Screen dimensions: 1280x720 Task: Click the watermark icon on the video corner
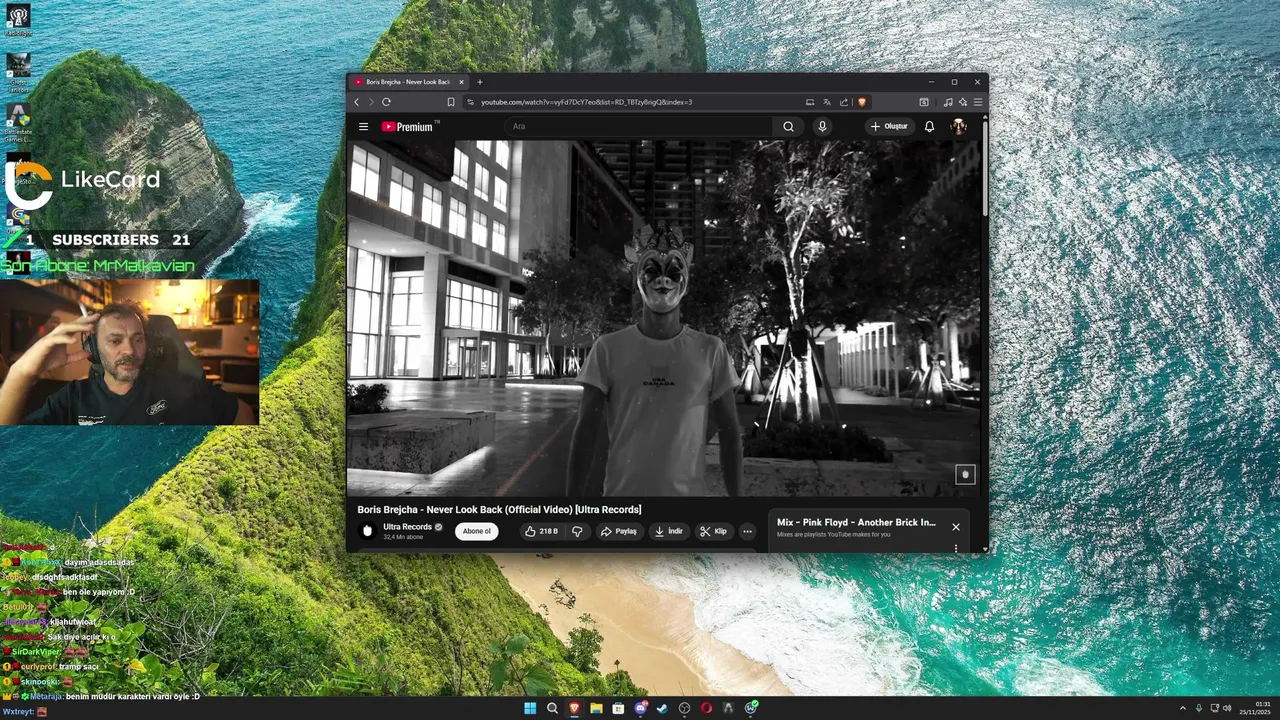point(965,474)
